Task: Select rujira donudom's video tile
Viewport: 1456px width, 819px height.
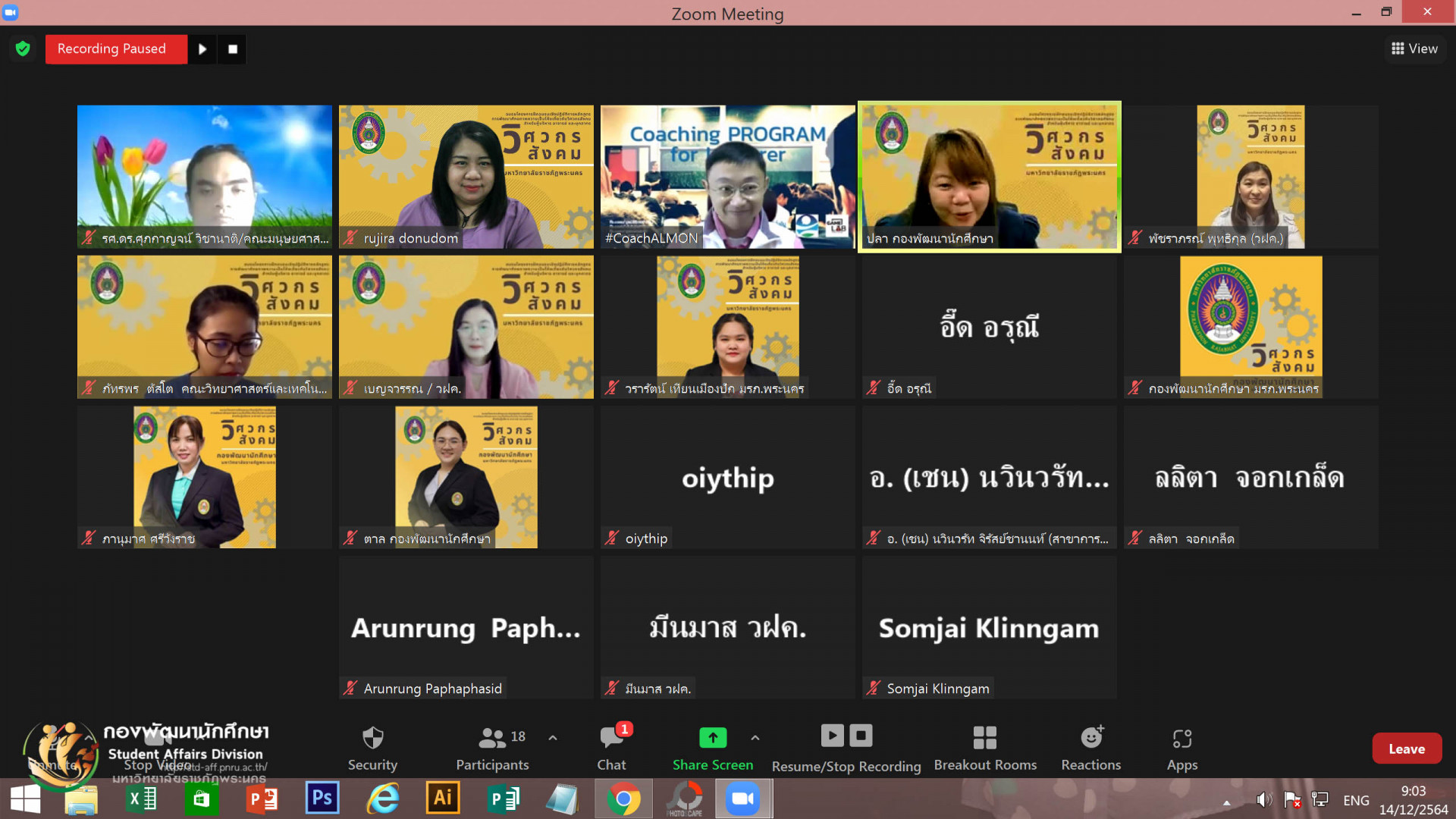Action: [466, 176]
